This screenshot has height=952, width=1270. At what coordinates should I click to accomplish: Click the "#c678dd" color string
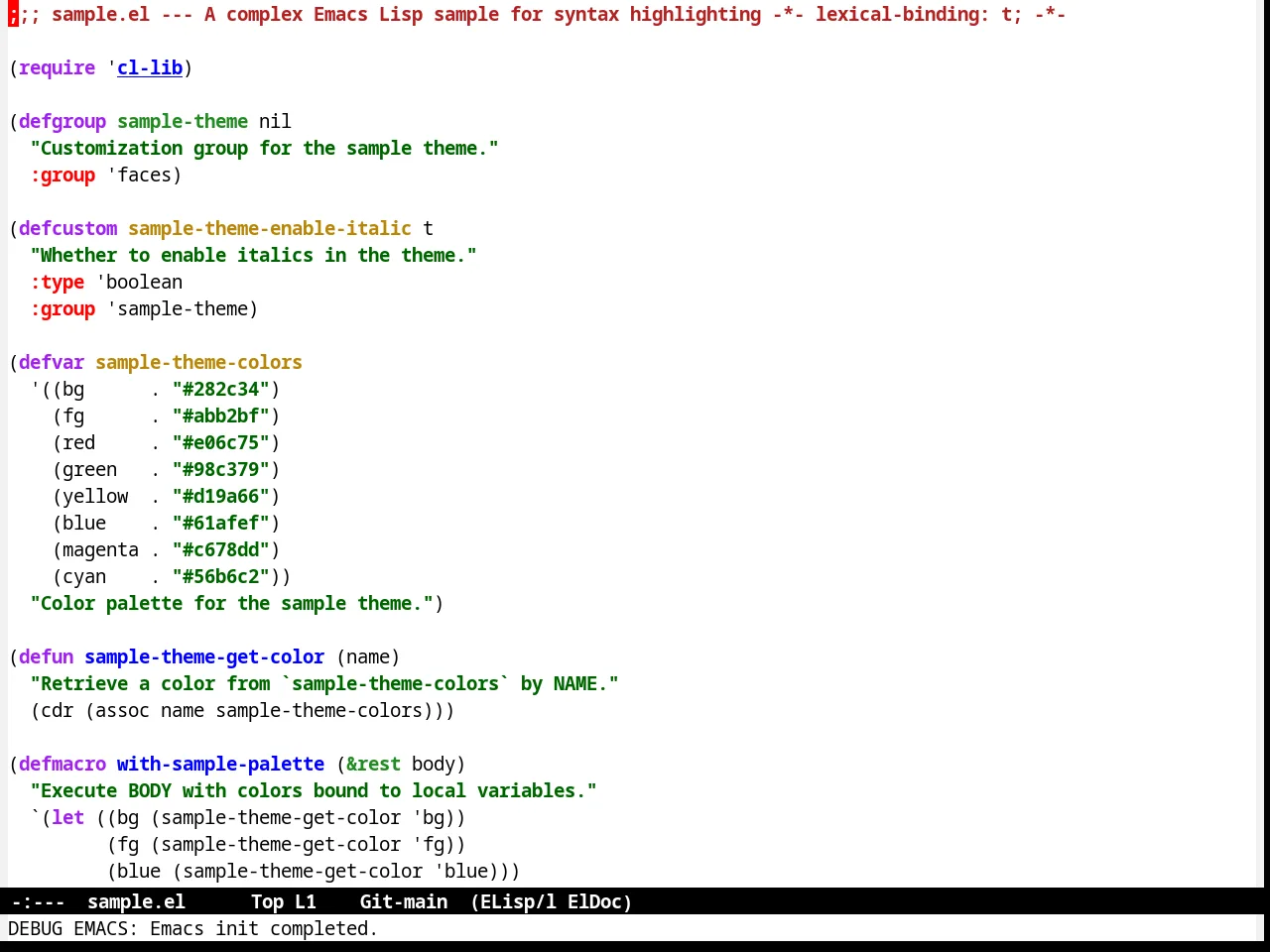point(220,549)
